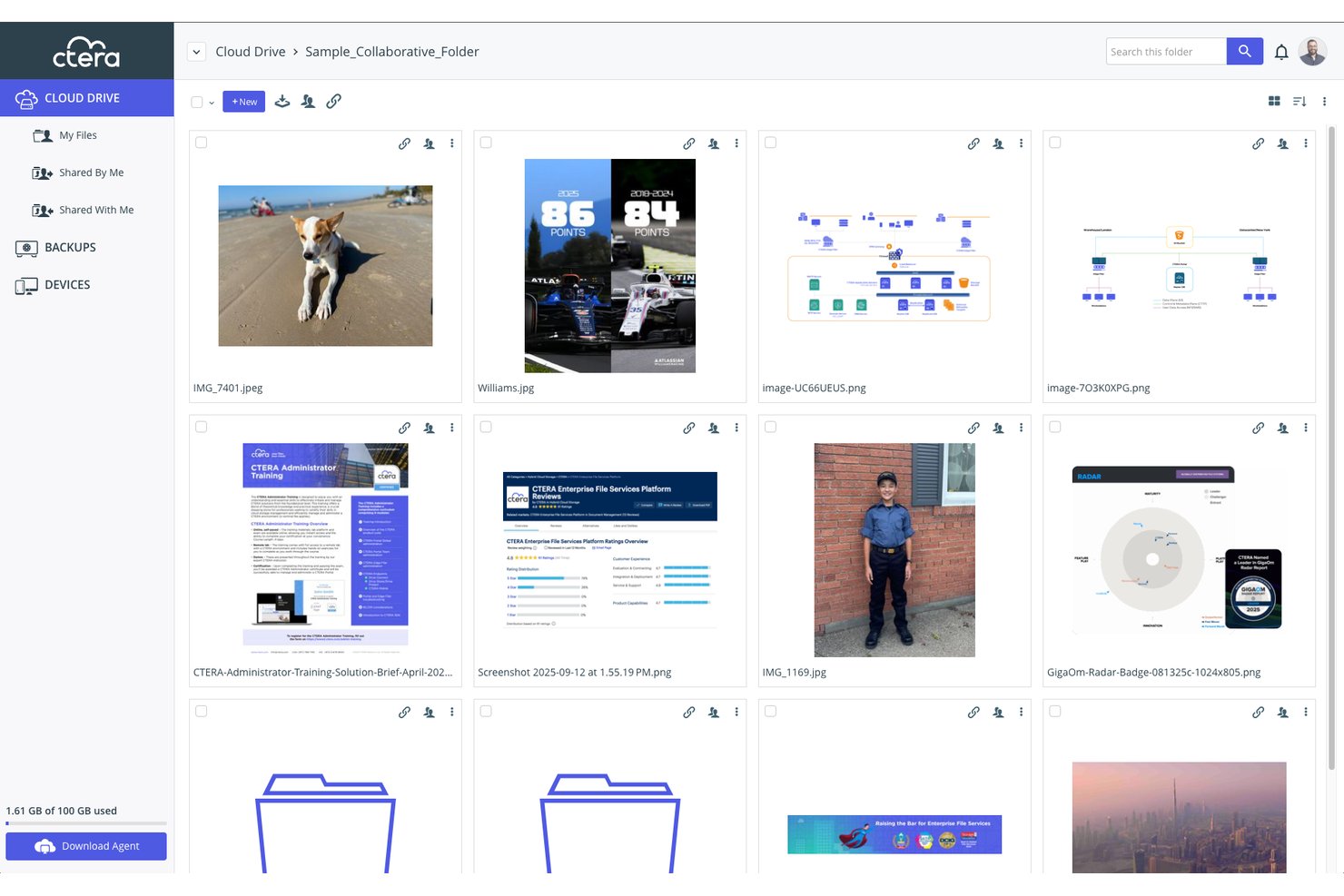Select the IMG_7401.jpeg checkbox

[x=202, y=143]
